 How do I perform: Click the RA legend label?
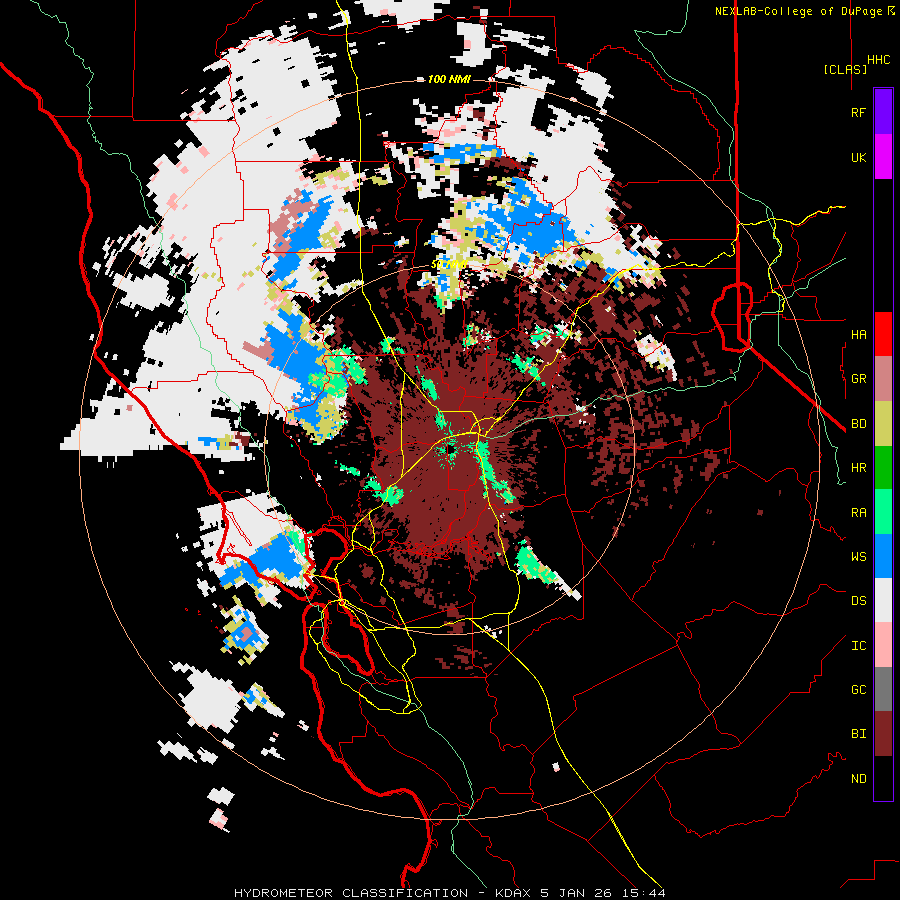point(858,512)
